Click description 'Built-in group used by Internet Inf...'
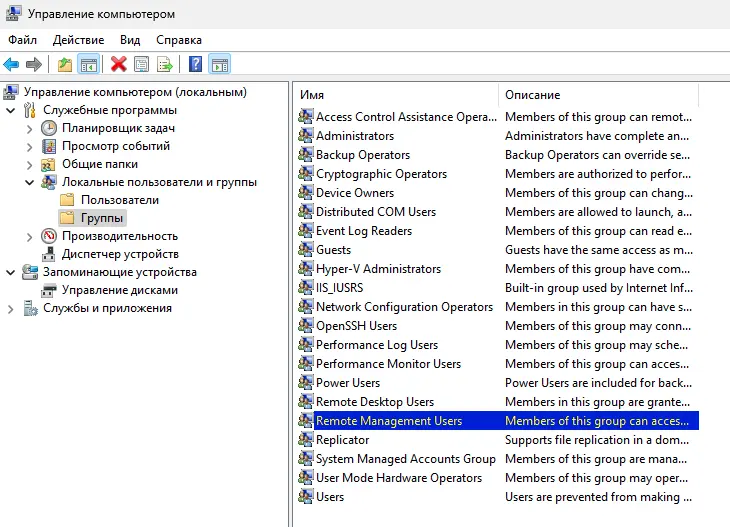The width and height of the screenshot is (730, 527). pos(599,288)
